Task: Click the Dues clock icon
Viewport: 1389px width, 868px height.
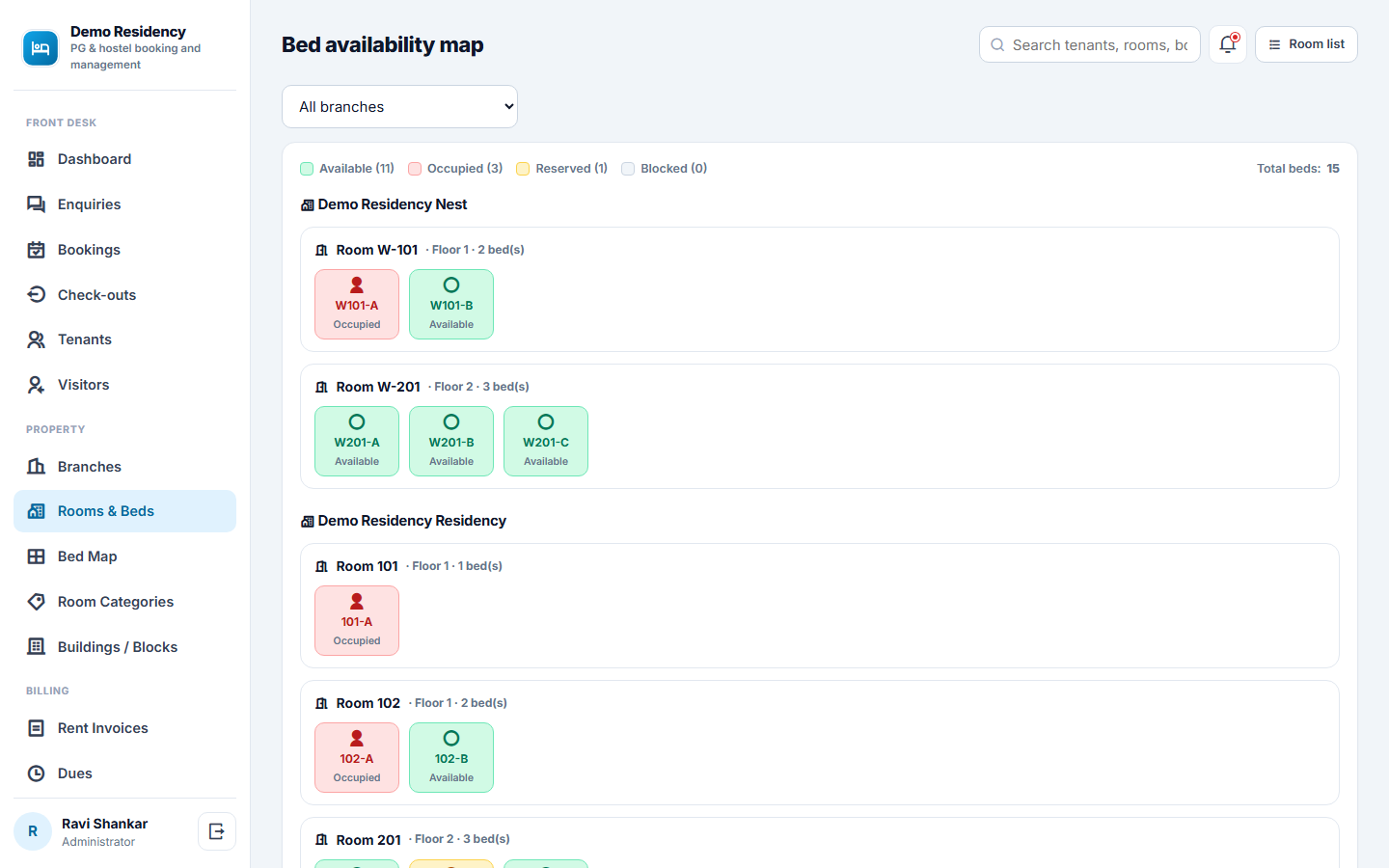Action: 37,773
